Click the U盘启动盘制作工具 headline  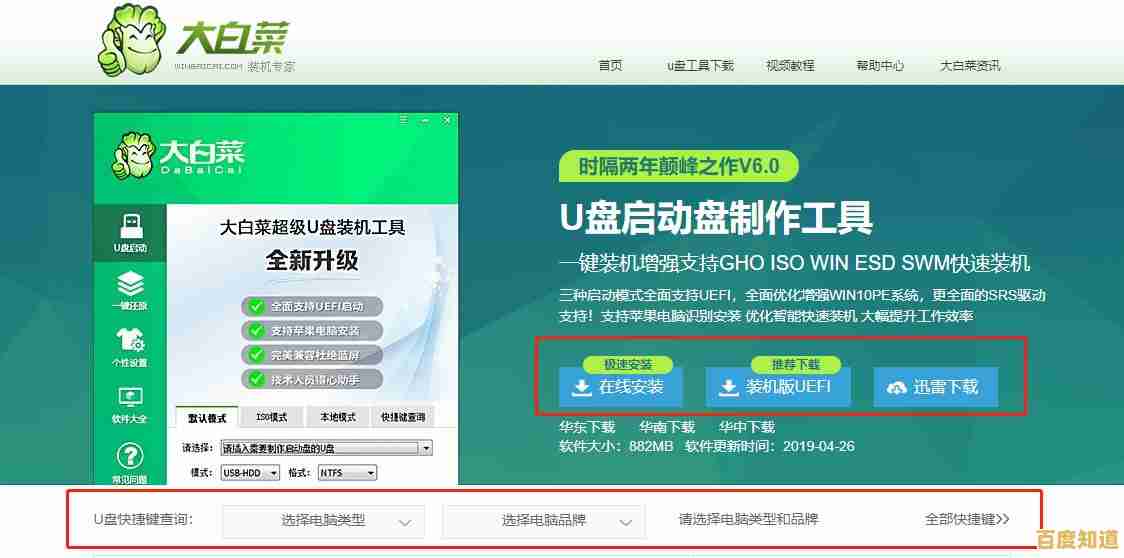[716, 218]
